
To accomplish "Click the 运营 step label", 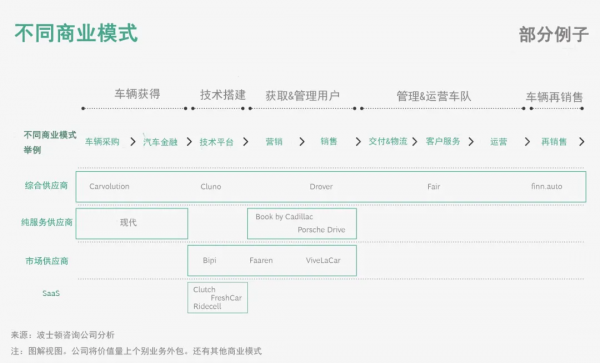I will point(499,142).
